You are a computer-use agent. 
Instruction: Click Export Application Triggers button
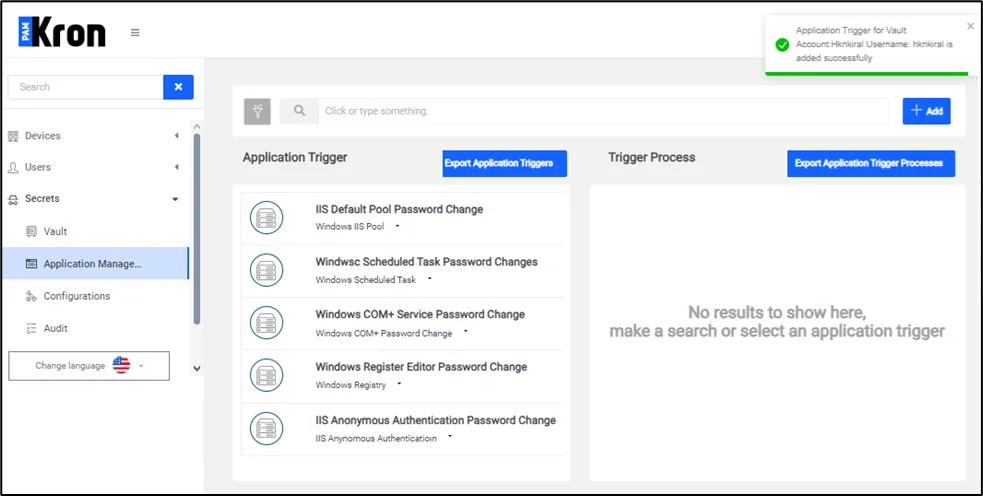pyautogui.click(x=505, y=163)
